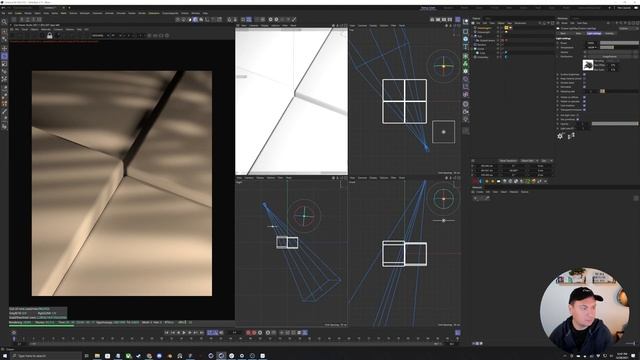Go to the end of the animation
The height and width of the screenshot is (360, 640).
point(202,333)
